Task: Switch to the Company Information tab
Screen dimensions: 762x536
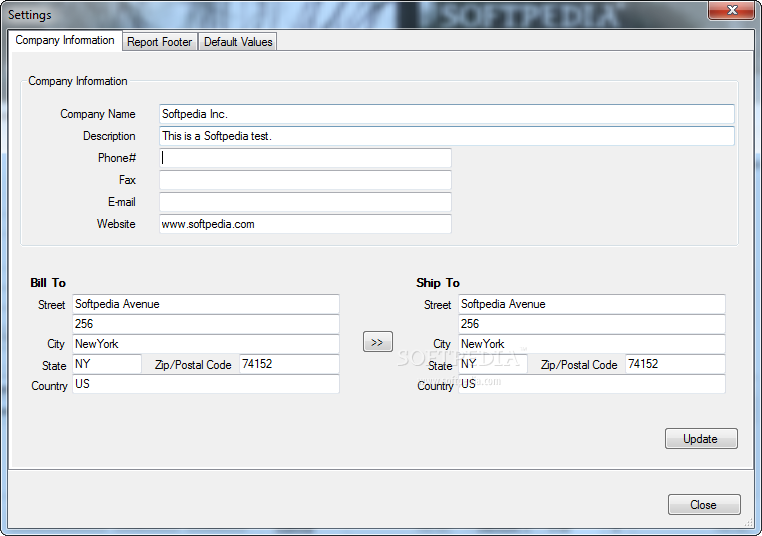Action: (65, 40)
